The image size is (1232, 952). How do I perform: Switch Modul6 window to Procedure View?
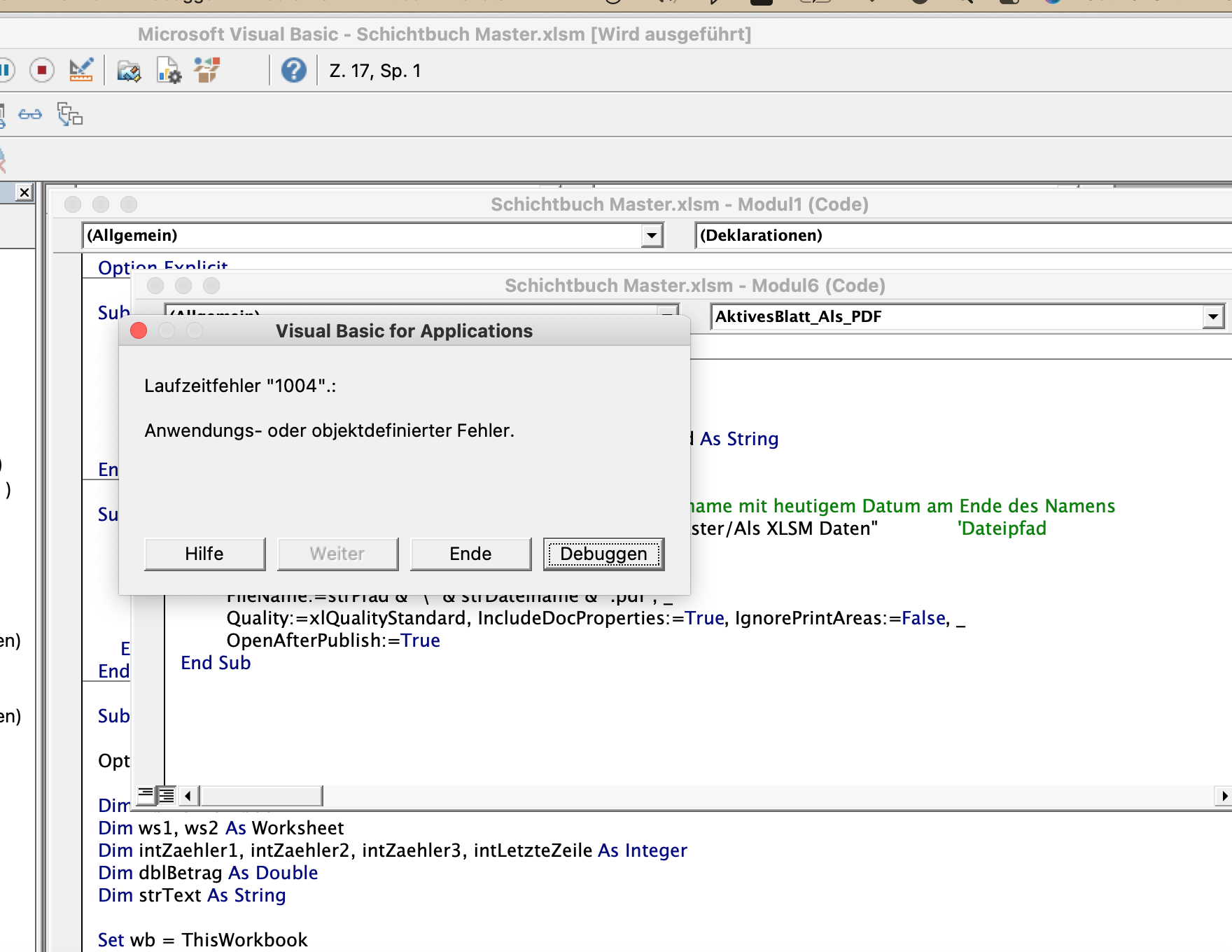(146, 795)
